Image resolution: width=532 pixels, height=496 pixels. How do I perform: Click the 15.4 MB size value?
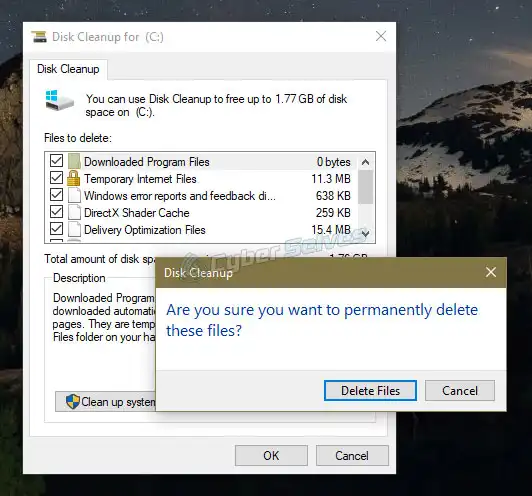[x=331, y=230]
